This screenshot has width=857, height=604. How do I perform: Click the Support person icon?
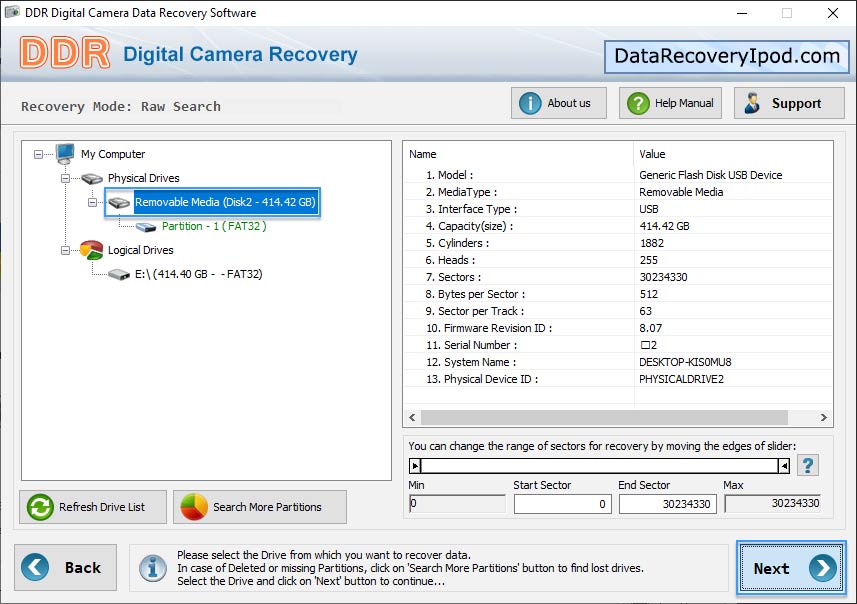coord(752,103)
